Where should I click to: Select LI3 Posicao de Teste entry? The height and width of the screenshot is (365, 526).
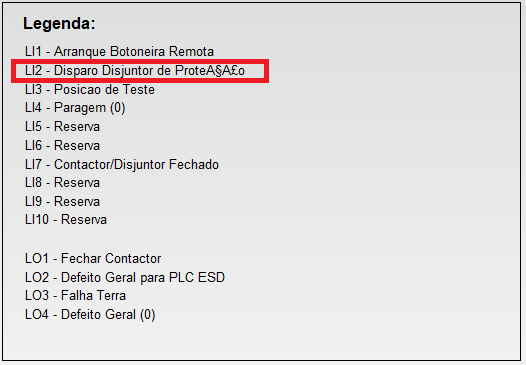point(90,89)
